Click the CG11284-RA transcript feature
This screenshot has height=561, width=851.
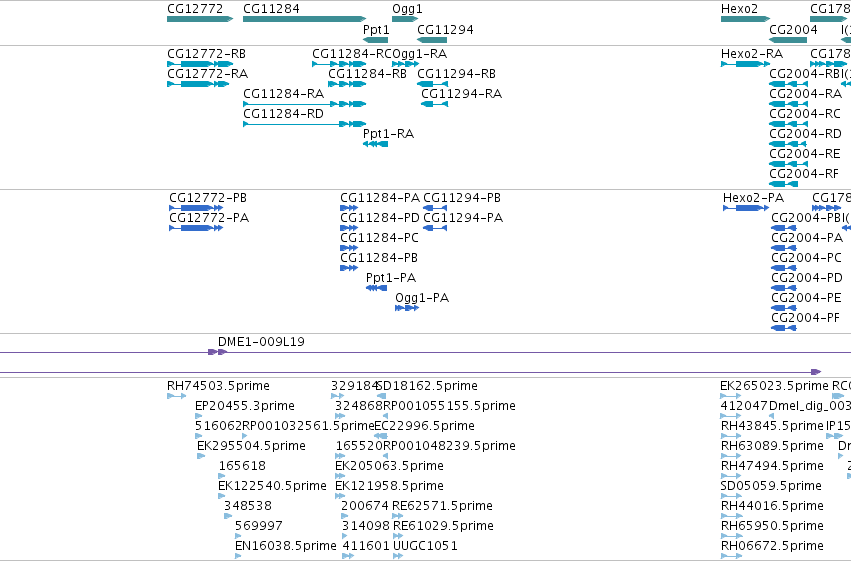304,104
